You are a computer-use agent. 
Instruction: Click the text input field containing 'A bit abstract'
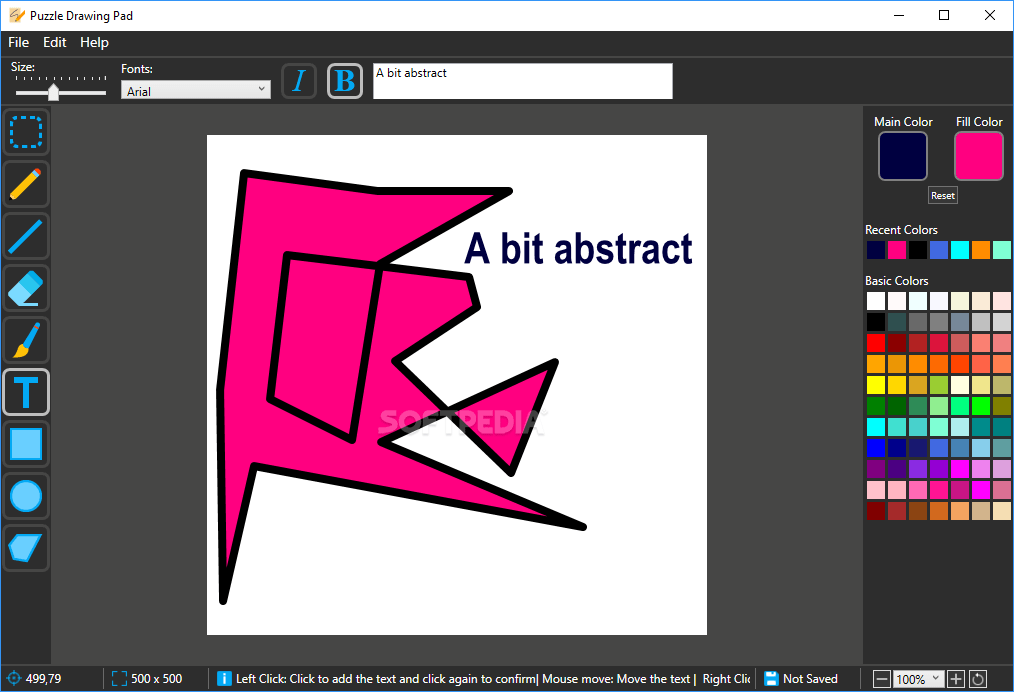523,81
